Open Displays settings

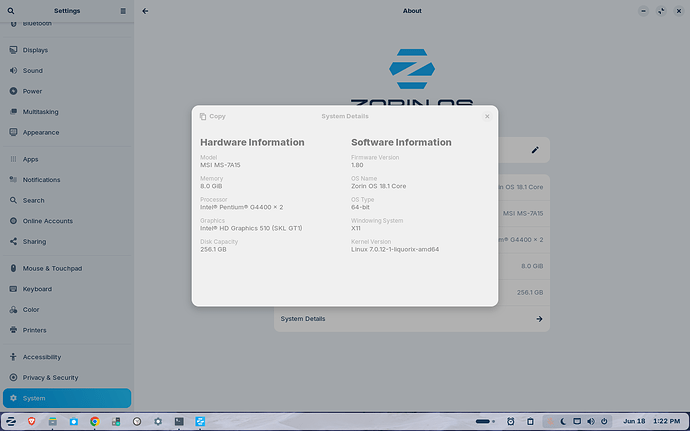coord(67,50)
